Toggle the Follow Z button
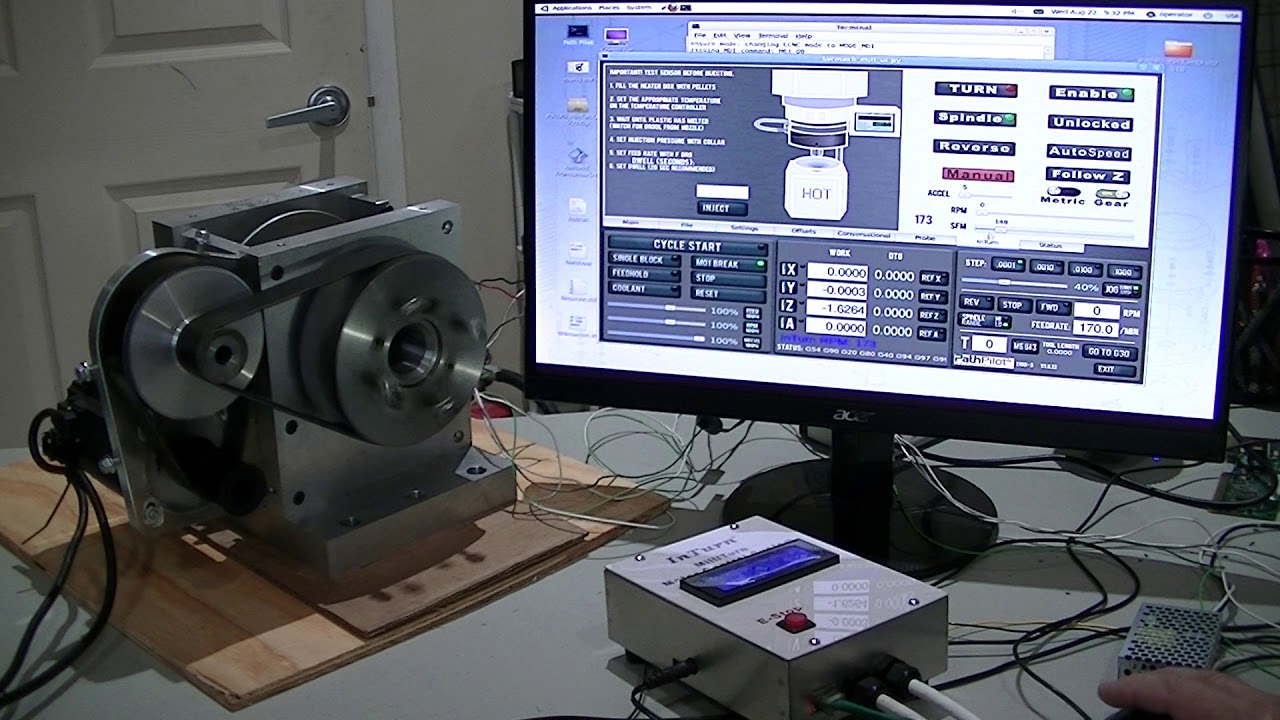This screenshot has height=720, width=1280. (x=1088, y=175)
